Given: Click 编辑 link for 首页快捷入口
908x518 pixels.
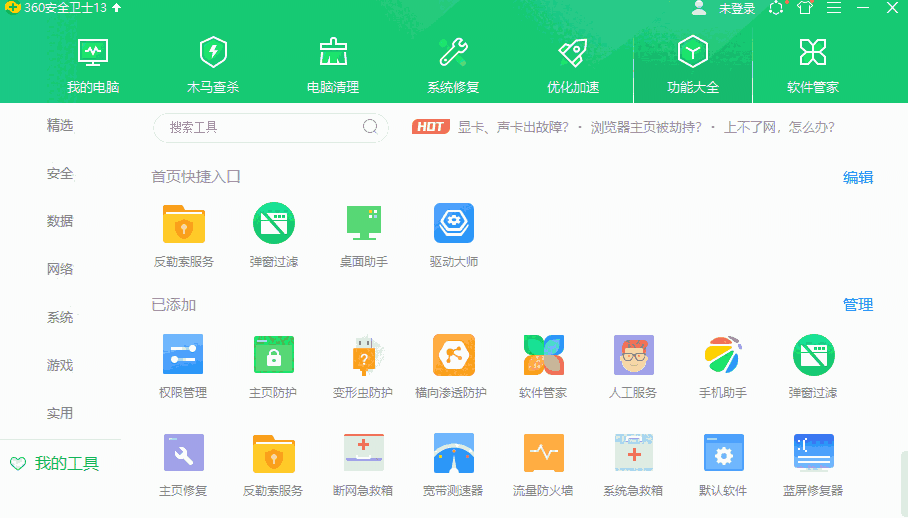Looking at the screenshot, I should (858, 178).
